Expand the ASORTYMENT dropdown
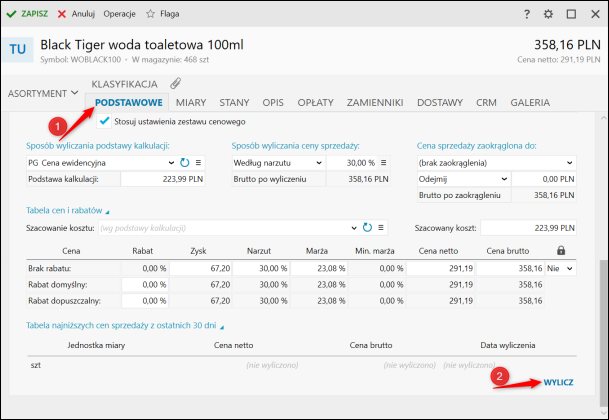Screen dimensions: 609x420 43,94
